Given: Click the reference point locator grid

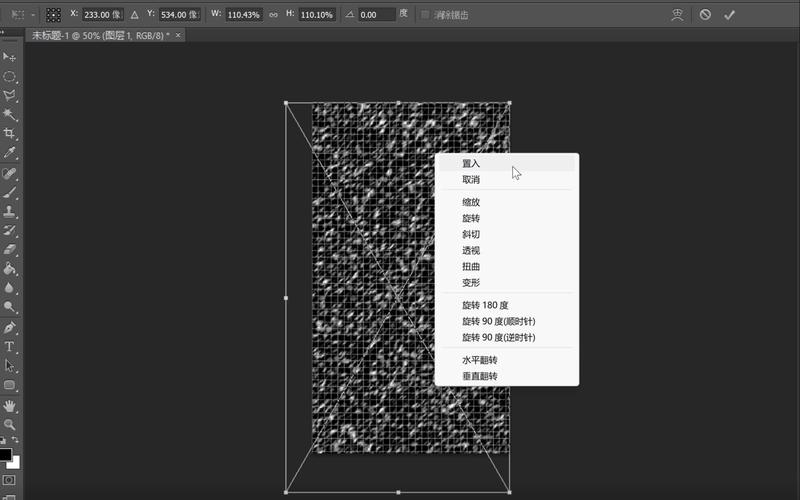Looking at the screenshot, I should pos(54,15).
